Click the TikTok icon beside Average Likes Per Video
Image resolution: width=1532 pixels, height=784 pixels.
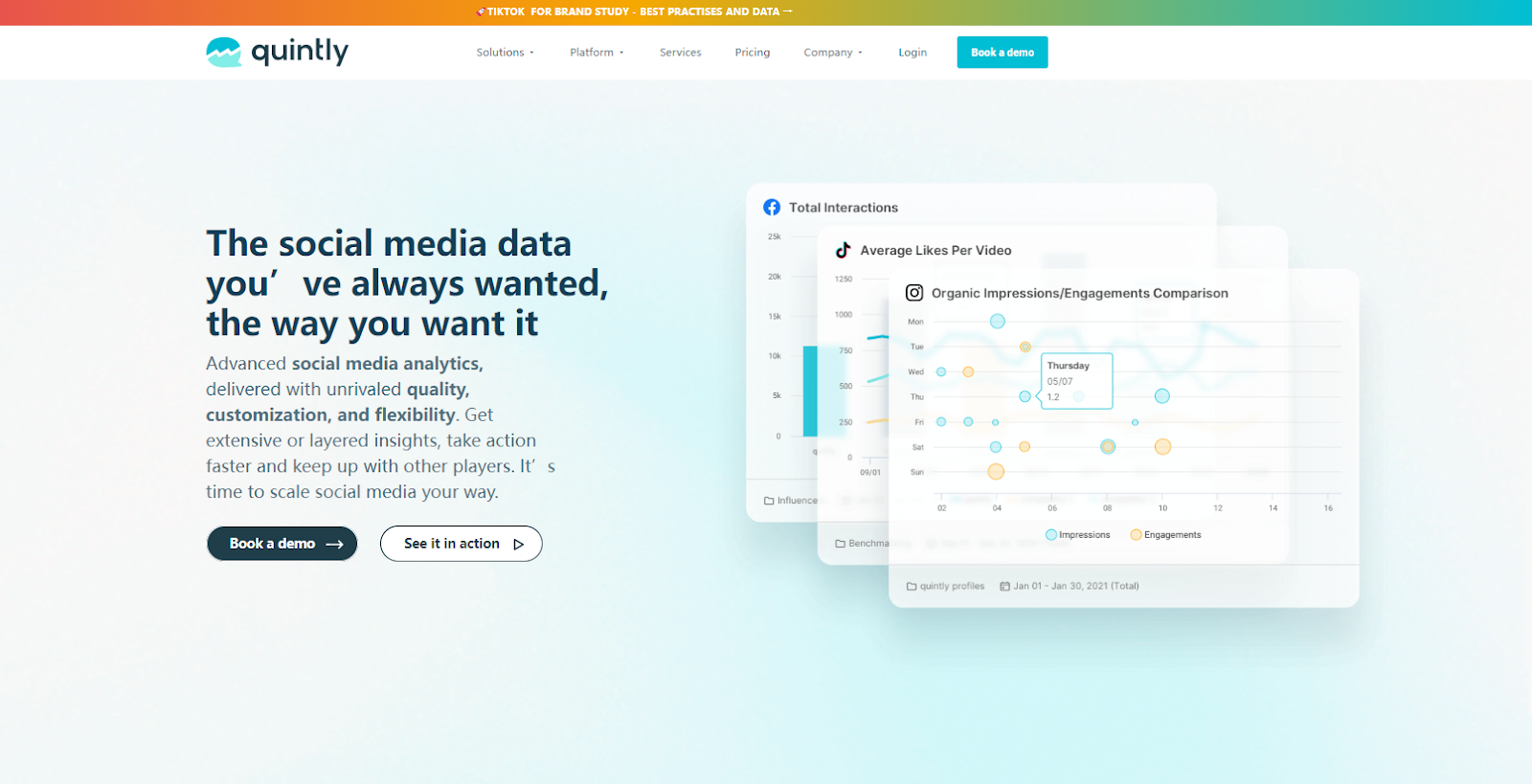click(843, 250)
